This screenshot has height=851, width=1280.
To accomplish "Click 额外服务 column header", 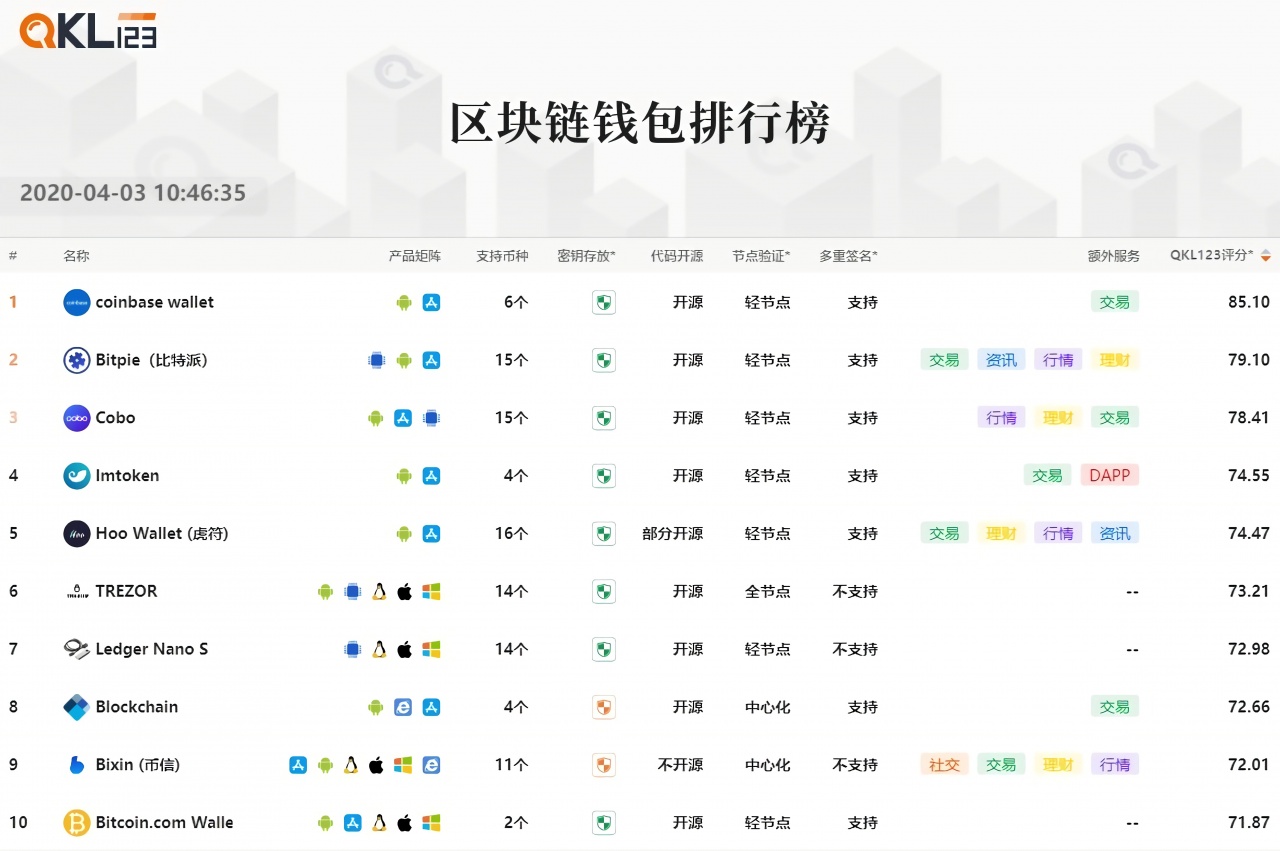I will [1114, 256].
